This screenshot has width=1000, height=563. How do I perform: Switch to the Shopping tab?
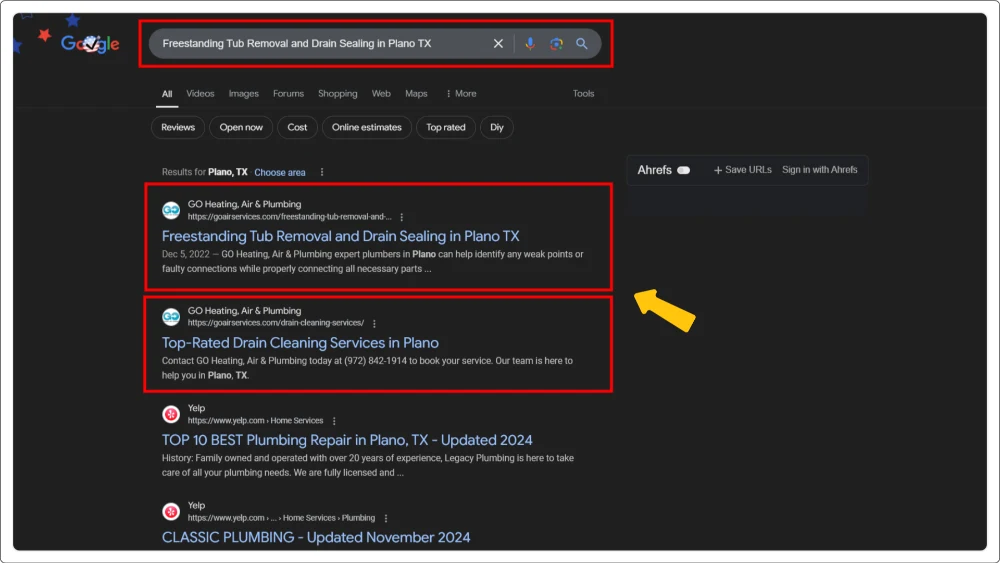[337, 94]
